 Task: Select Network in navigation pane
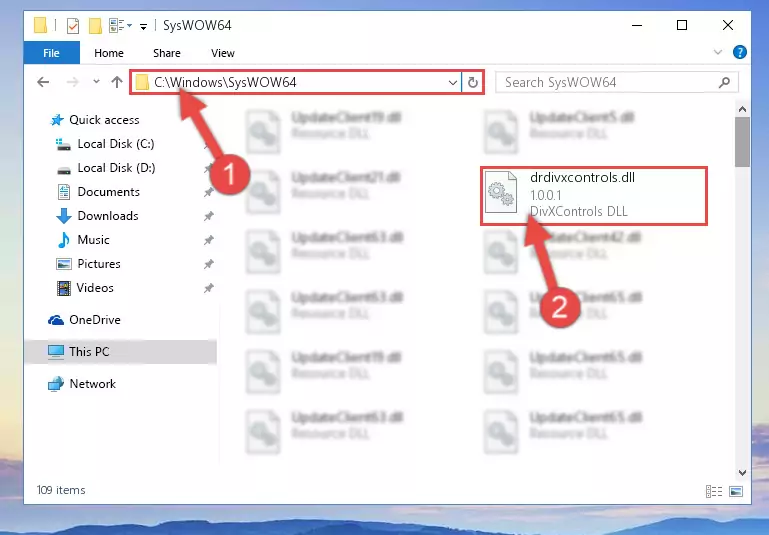[92, 383]
